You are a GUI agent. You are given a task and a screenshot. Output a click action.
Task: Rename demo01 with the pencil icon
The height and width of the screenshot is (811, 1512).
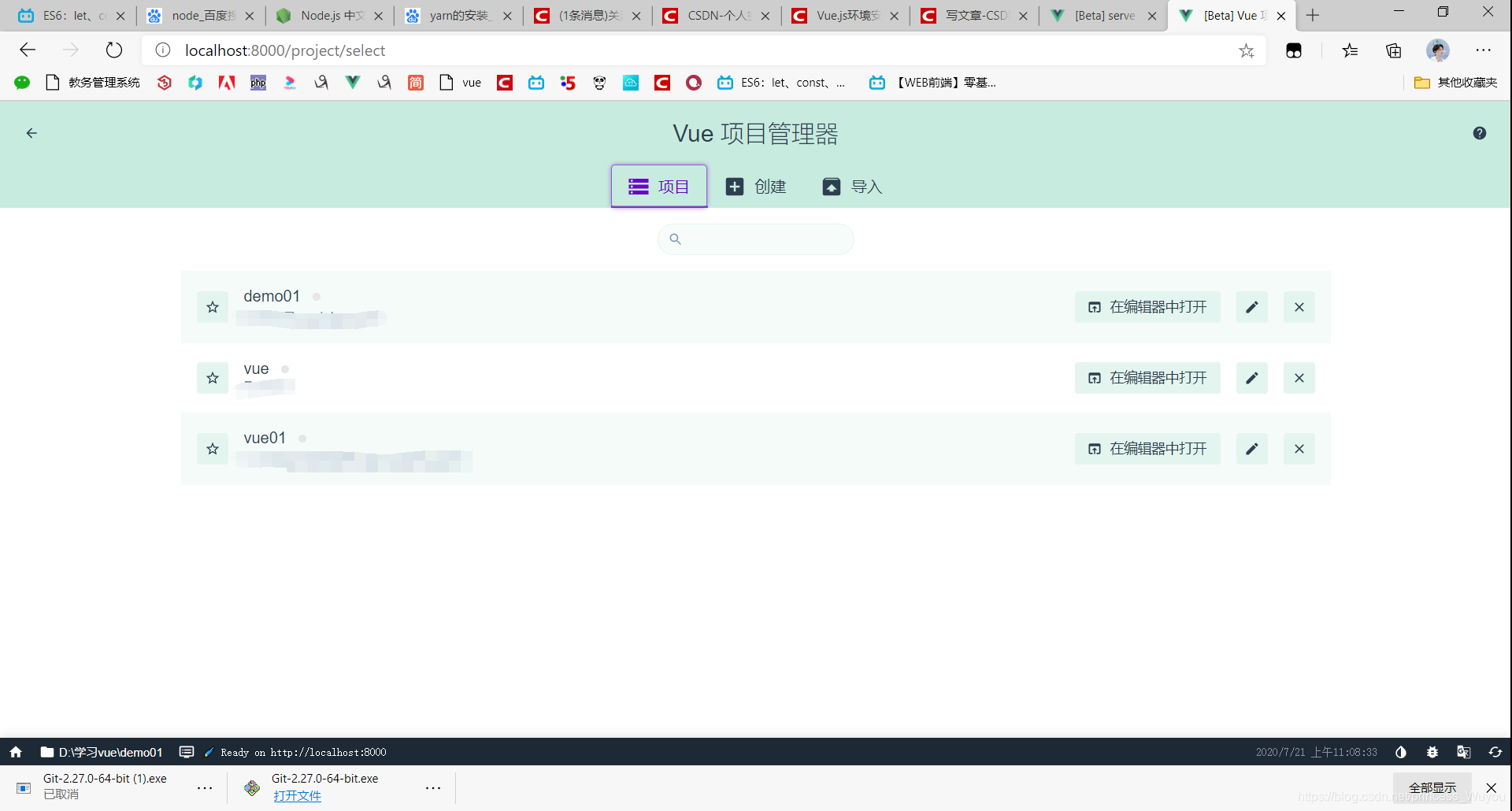click(x=1252, y=307)
